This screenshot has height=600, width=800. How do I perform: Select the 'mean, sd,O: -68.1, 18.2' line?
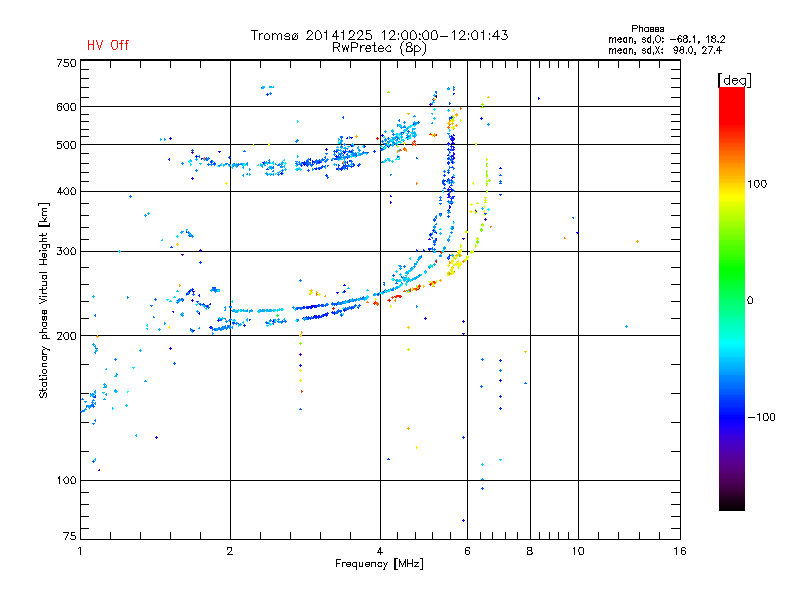coord(666,39)
